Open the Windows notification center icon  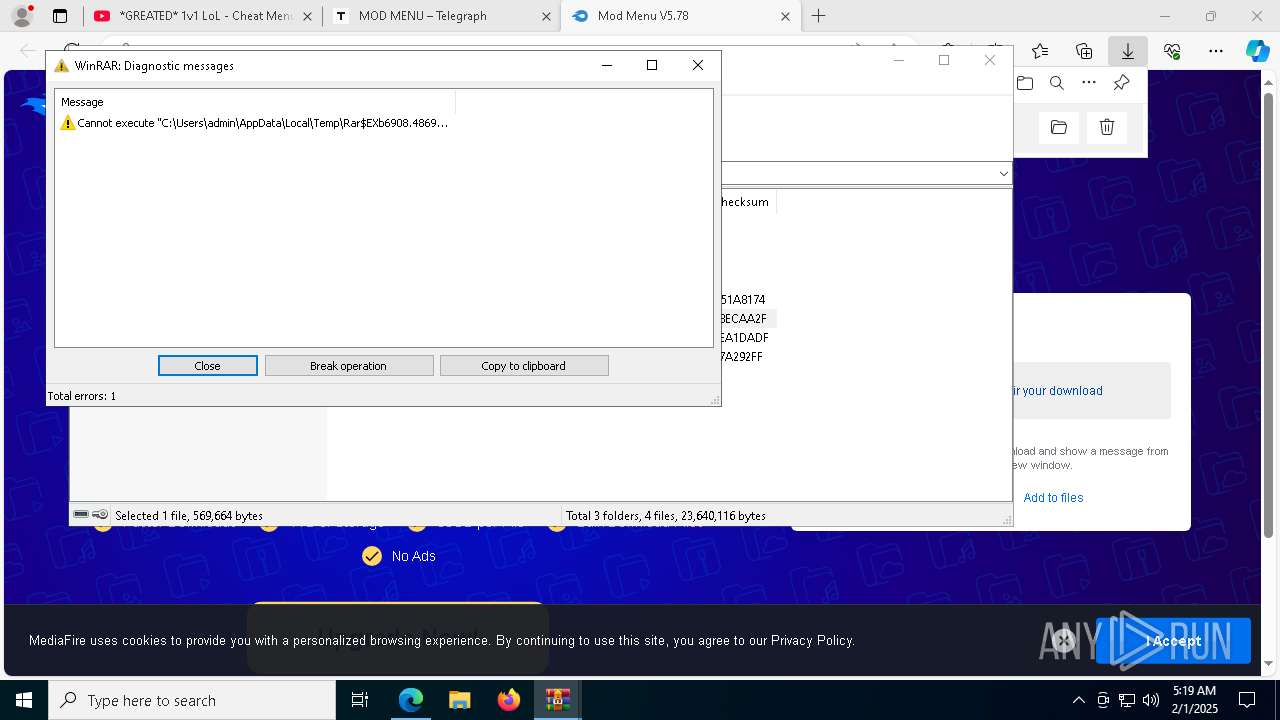click(x=1248, y=700)
